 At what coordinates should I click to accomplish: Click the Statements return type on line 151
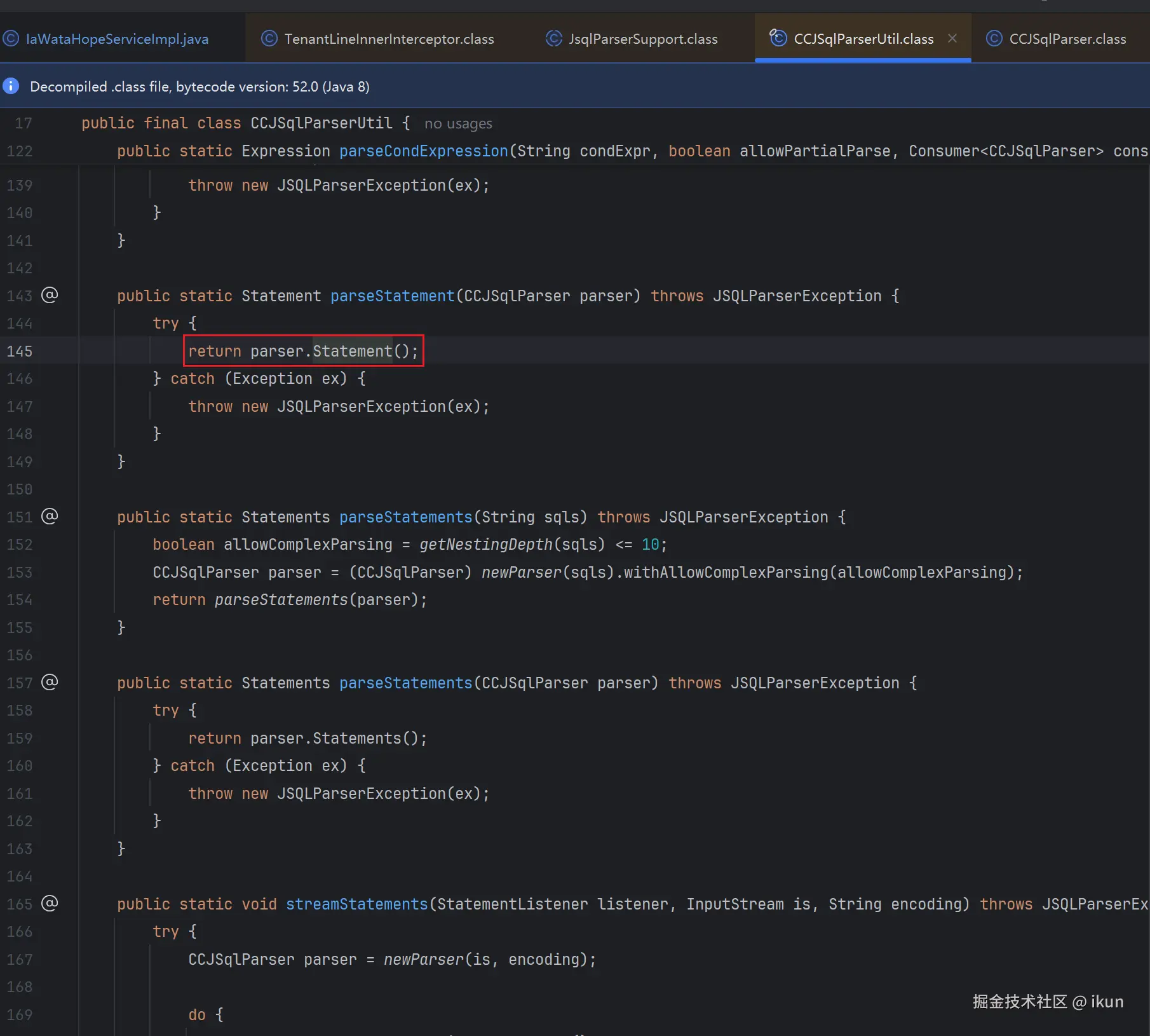(x=286, y=517)
